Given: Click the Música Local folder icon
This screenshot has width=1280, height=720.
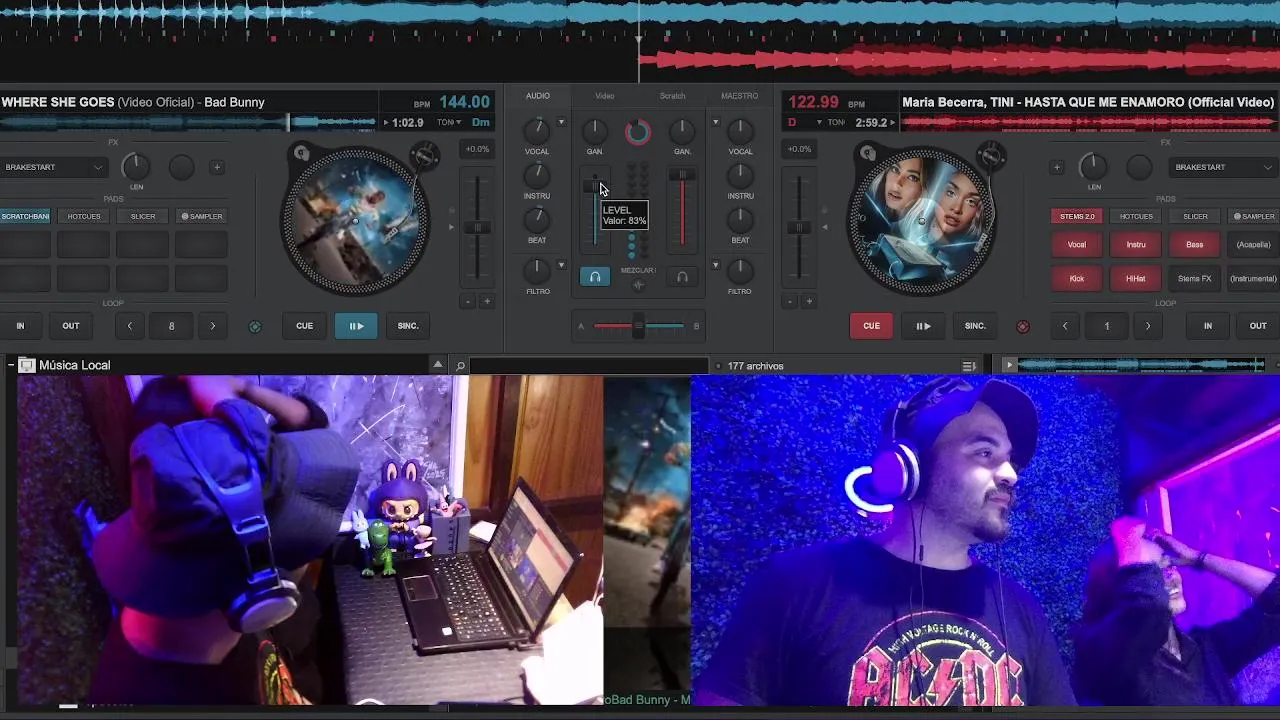Looking at the screenshot, I should click(27, 366).
